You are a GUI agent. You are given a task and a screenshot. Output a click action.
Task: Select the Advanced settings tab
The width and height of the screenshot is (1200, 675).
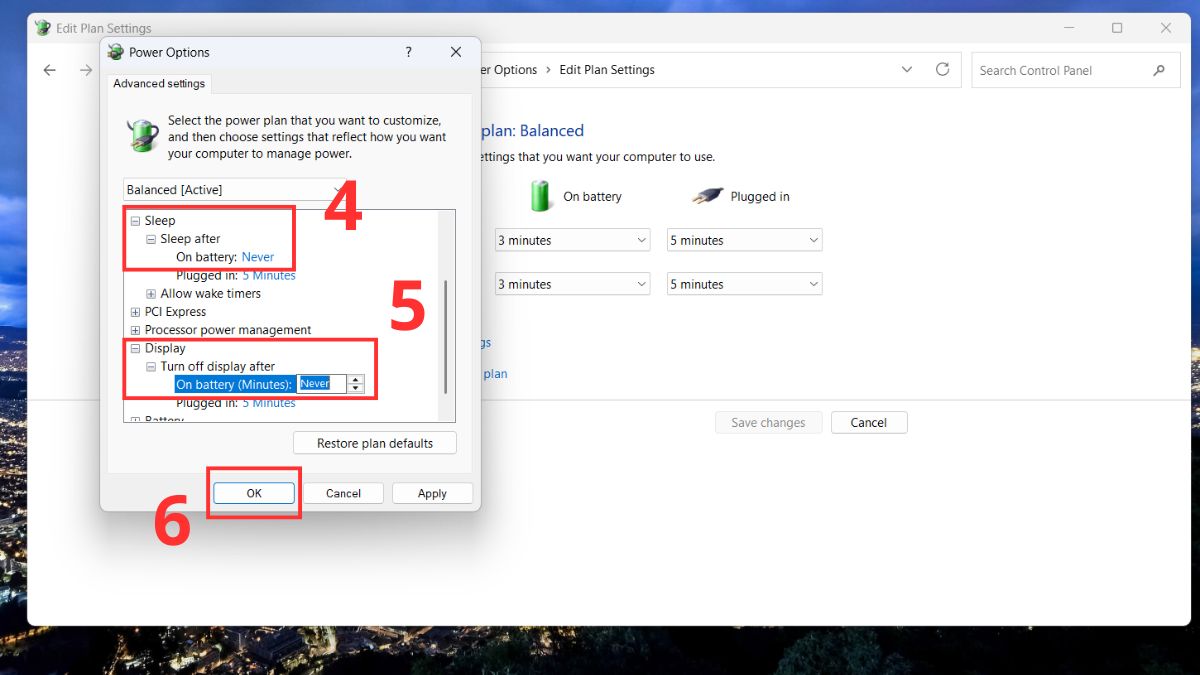(x=159, y=83)
